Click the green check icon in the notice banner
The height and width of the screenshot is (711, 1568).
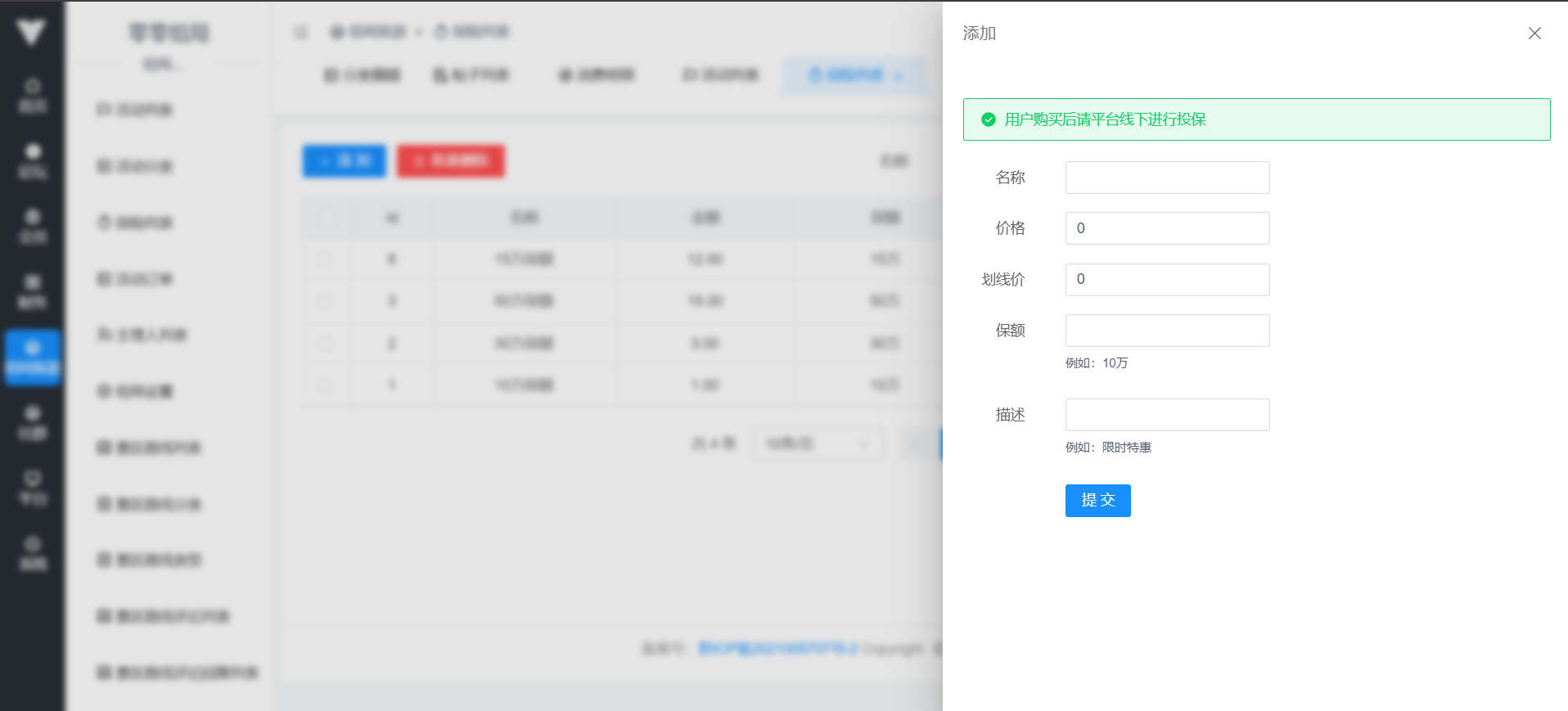989,119
